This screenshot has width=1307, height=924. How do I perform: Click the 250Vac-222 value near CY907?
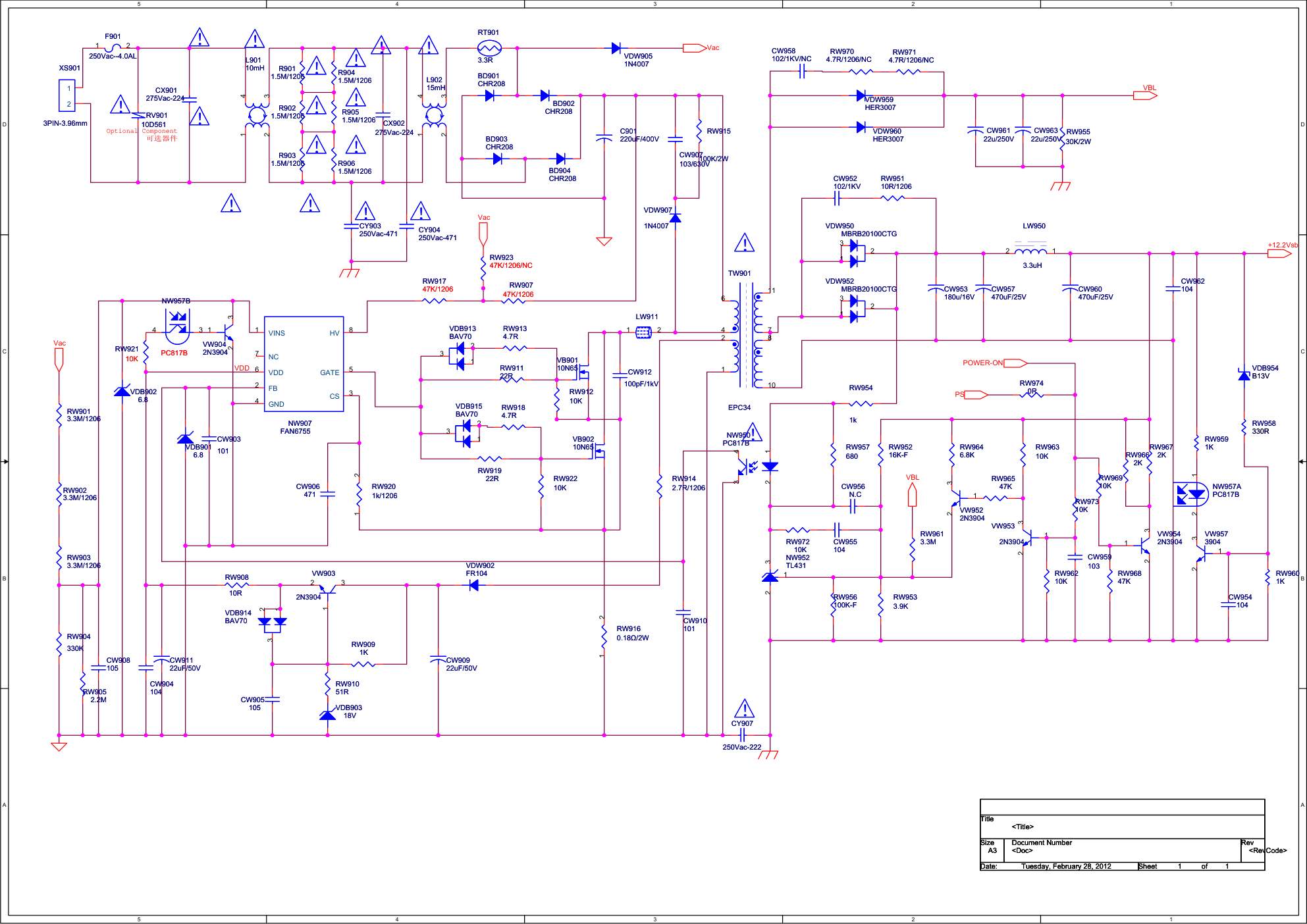[742, 748]
